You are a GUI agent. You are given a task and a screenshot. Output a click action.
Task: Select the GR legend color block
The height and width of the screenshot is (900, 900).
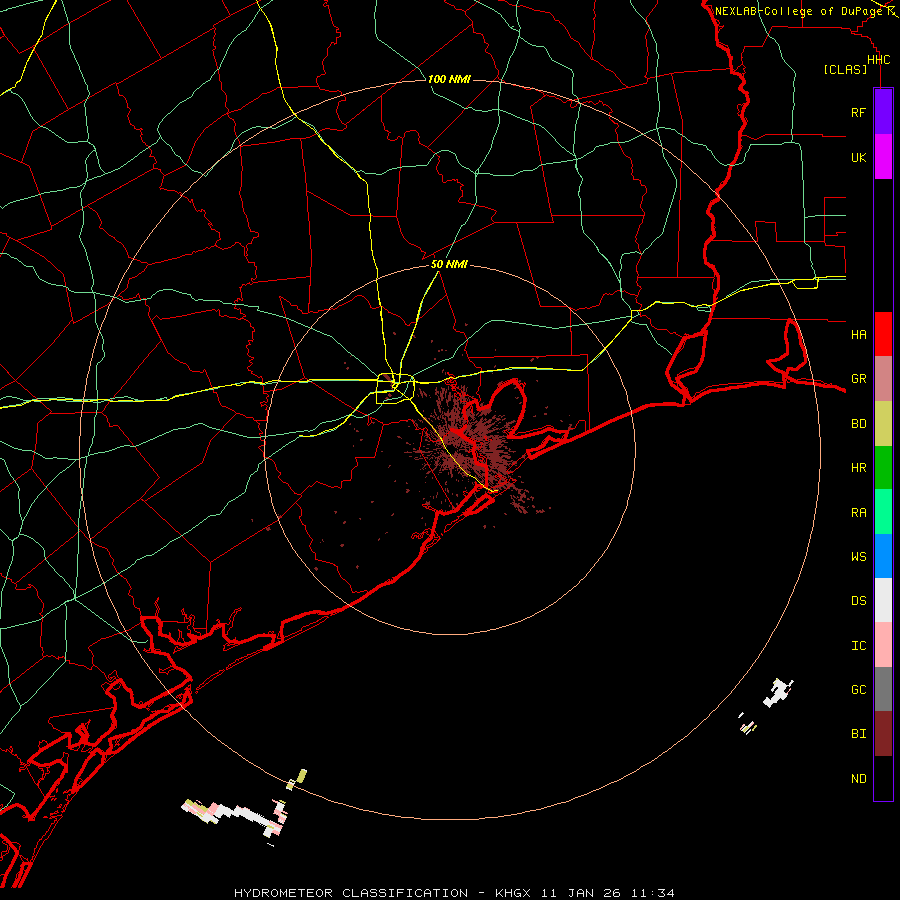pos(883,379)
